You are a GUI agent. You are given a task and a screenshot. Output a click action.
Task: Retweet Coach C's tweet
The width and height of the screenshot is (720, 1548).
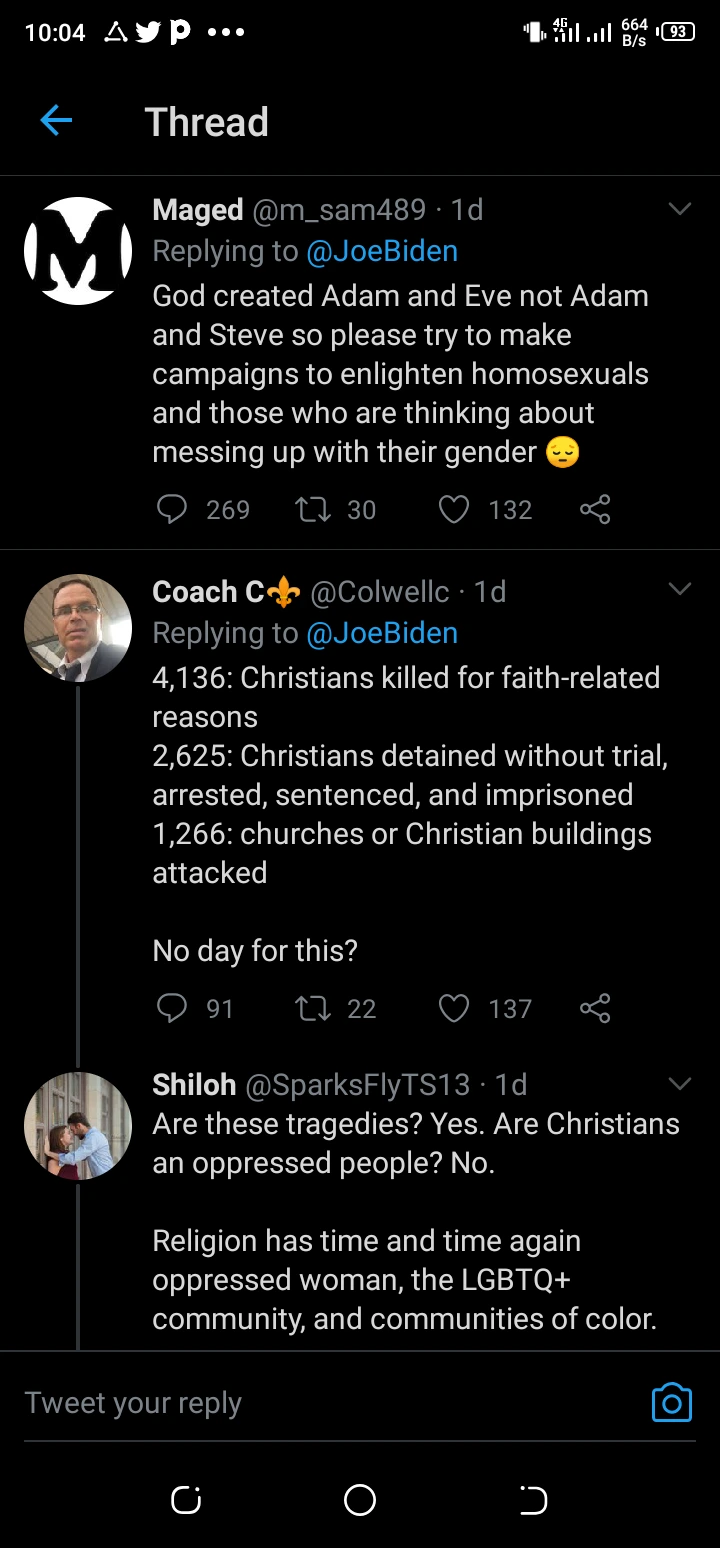(311, 1008)
